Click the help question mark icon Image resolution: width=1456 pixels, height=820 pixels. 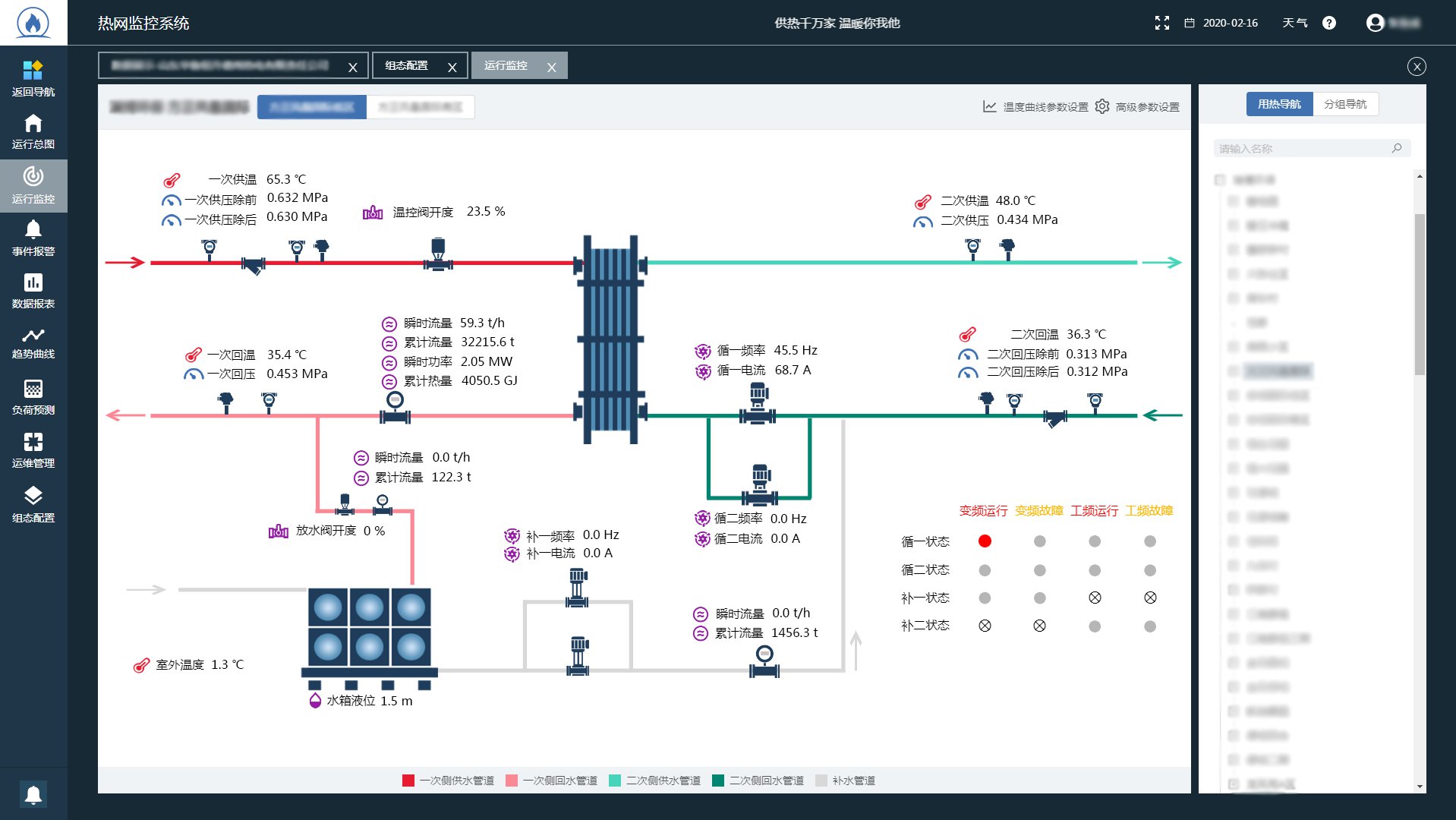[x=1328, y=23]
